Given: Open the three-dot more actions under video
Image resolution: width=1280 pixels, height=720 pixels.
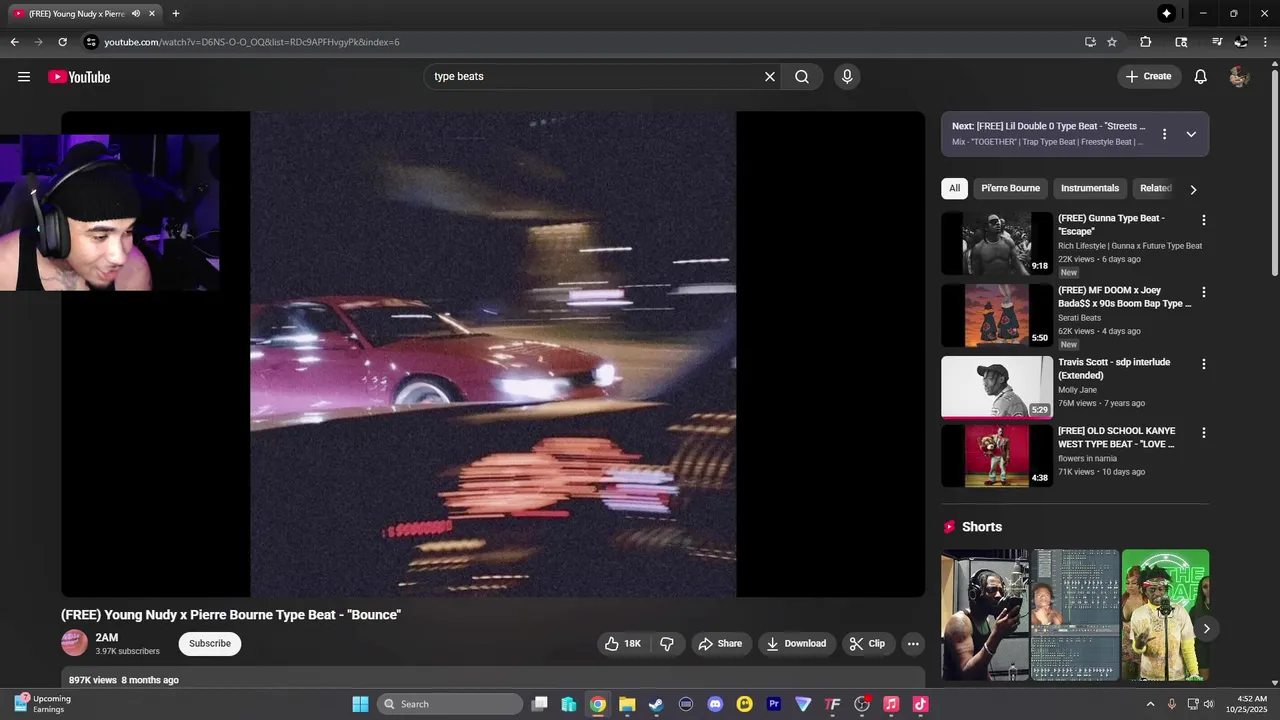Looking at the screenshot, I should (913, 644).
